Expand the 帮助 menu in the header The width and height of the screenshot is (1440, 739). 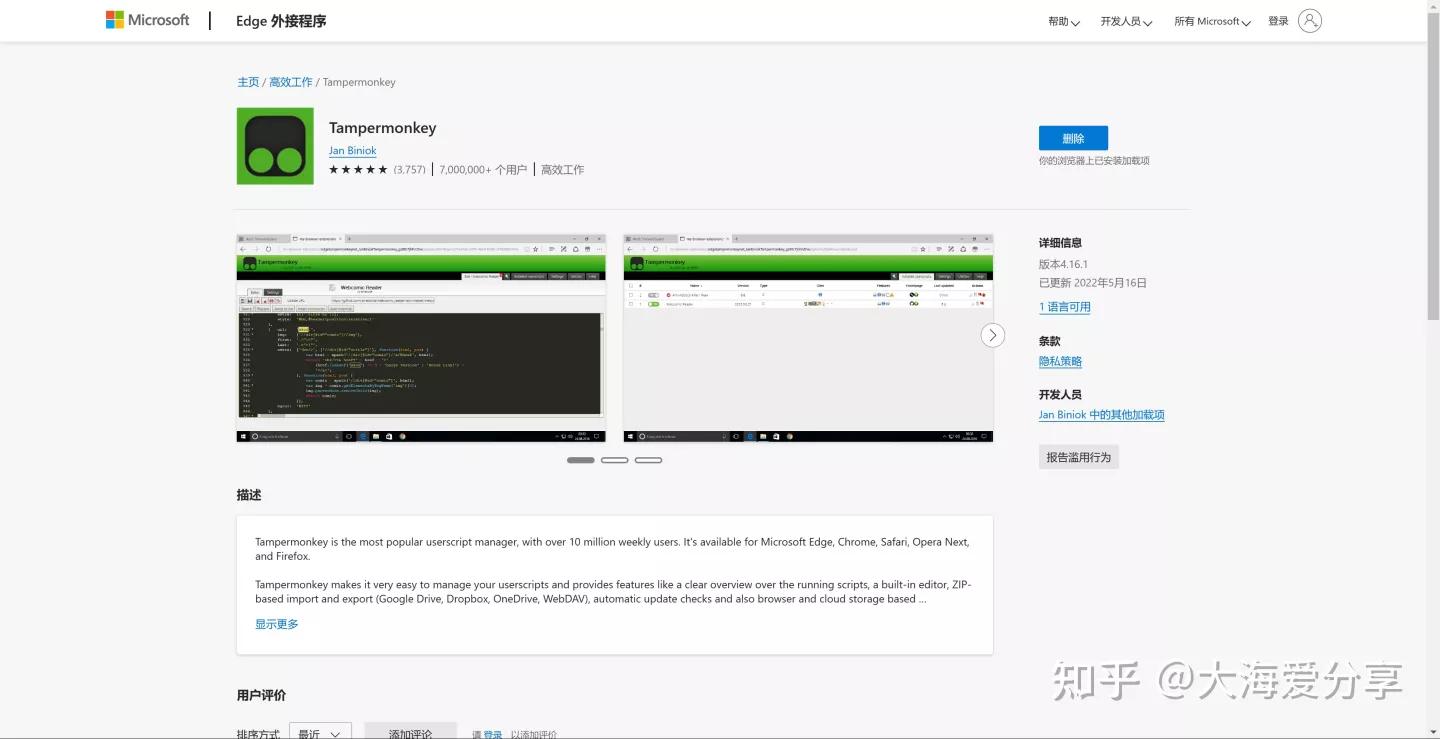click(x=1064, y=21)
